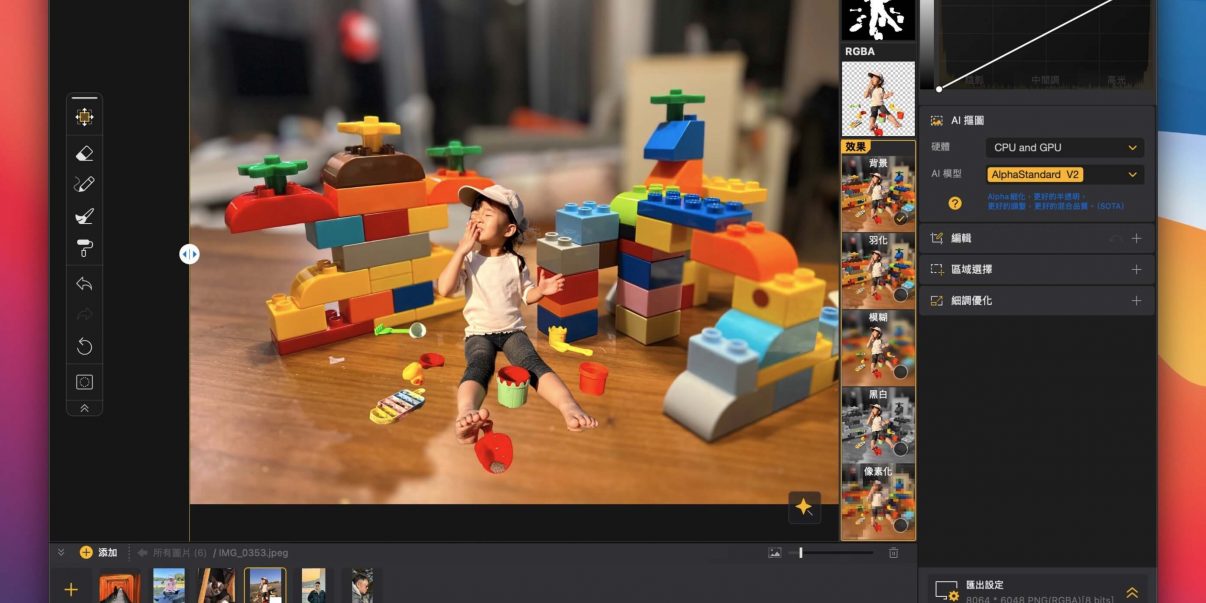This screenshot has height=603, width=1206.
Task: Enable the 模糊 blur effect
Action: [900, 371]
